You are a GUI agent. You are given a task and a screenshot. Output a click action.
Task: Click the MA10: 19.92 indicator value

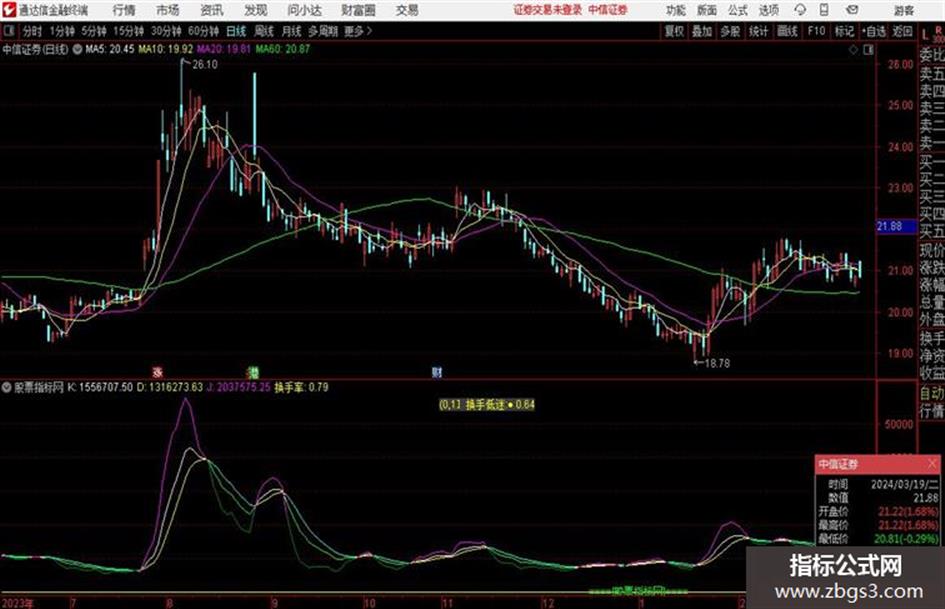(x=166, y=49)
